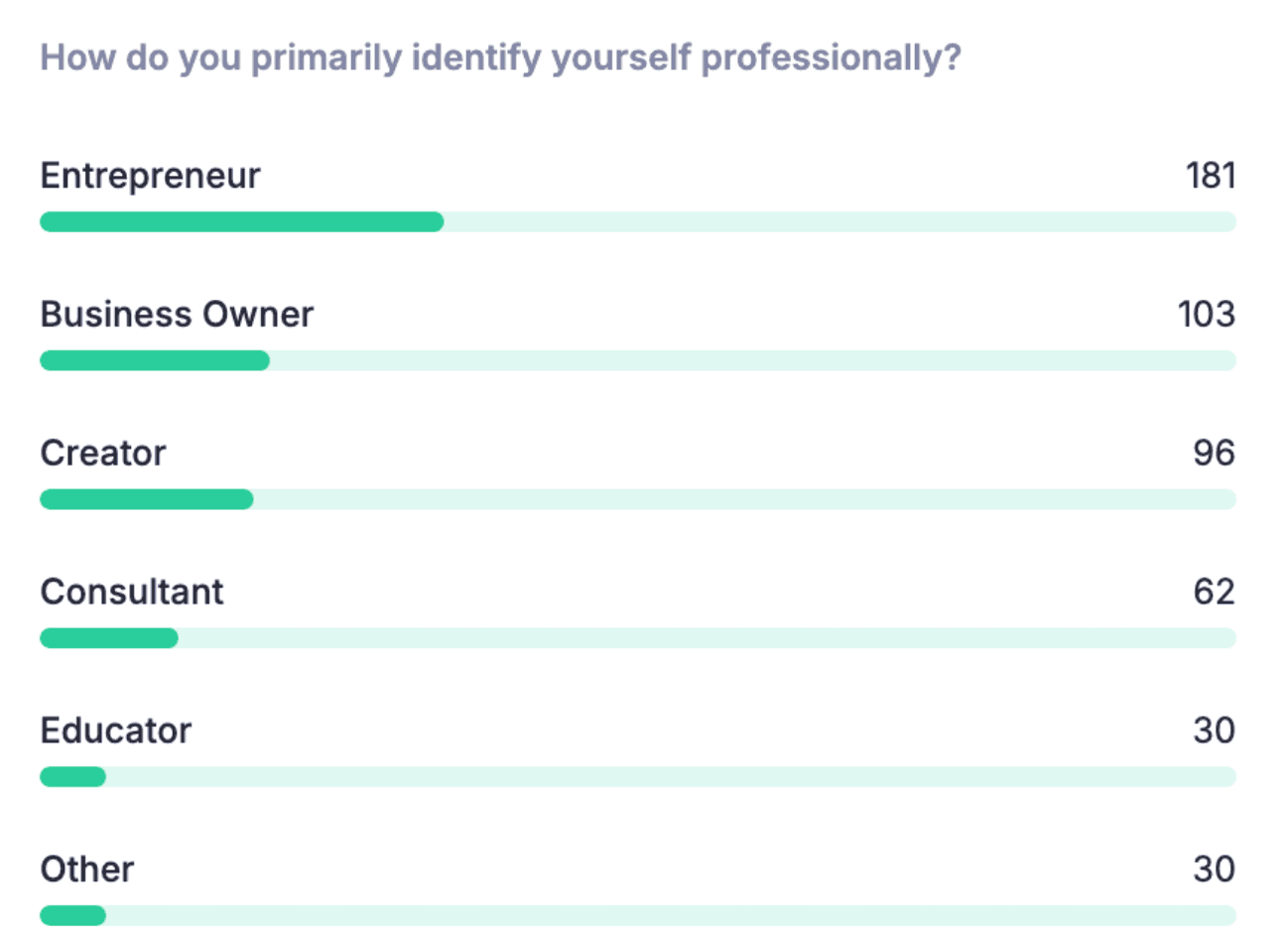Click Educator's 30 vote count
Viewport: 1288px width, 941px height.
(1215, 731)
